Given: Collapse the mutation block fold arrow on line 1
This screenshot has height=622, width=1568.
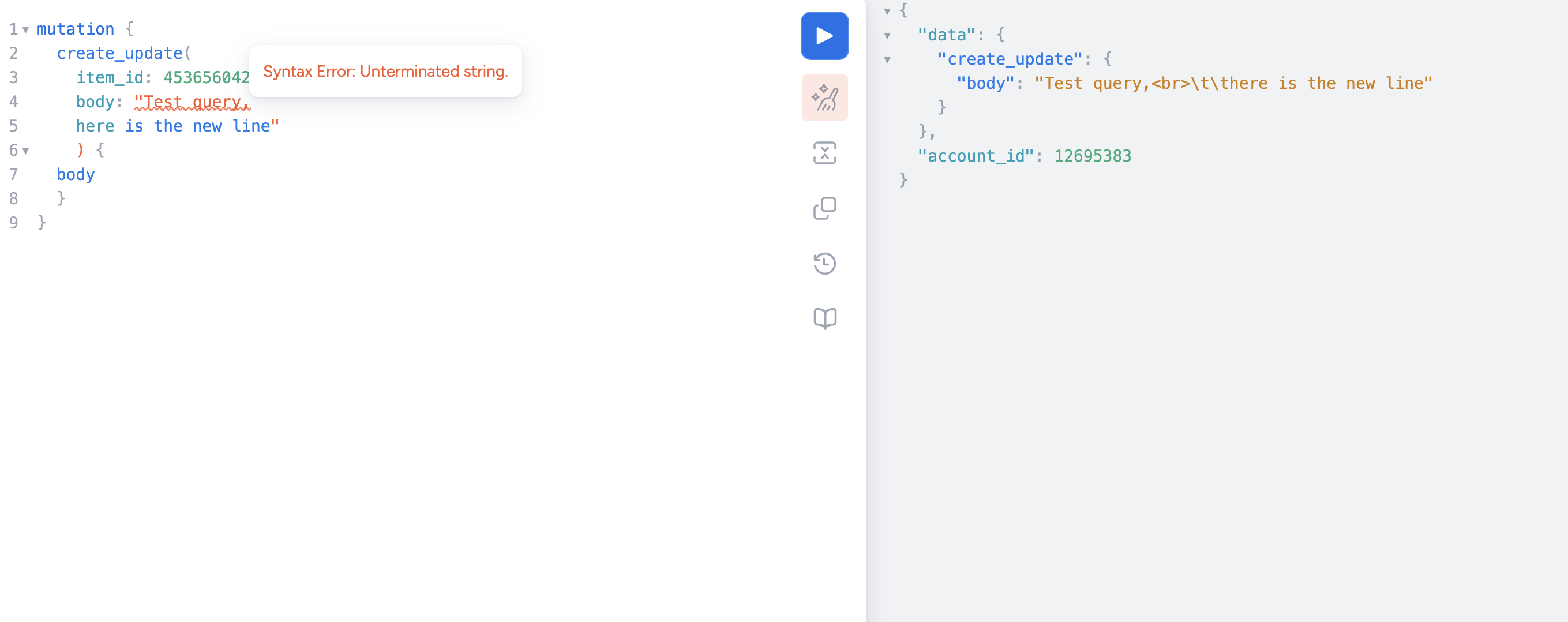Looking at the screenshot, I should (x=25, y=30).
